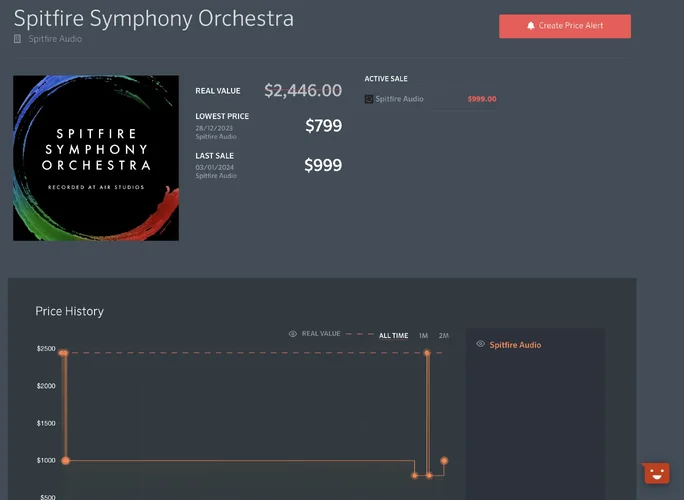Open Spitfire Audio developer link under title
The image size is (684, 500).
coord(54,39)
